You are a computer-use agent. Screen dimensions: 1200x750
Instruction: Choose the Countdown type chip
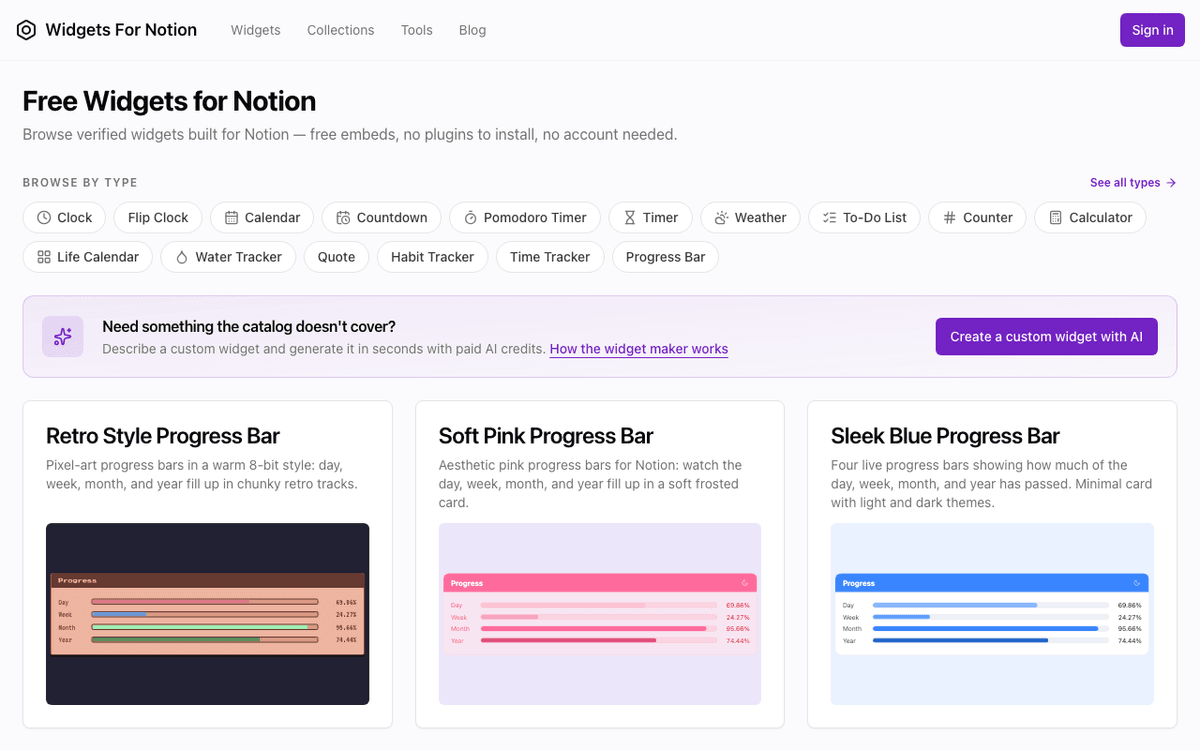(382, 218)
